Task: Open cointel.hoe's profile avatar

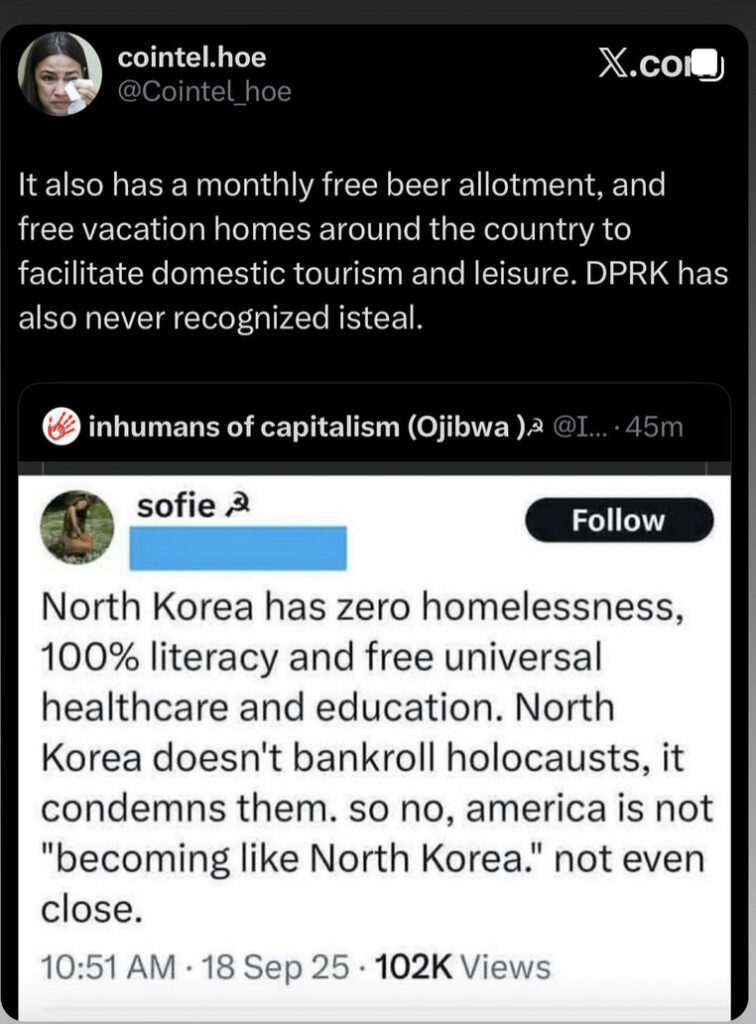Action: 59,75
